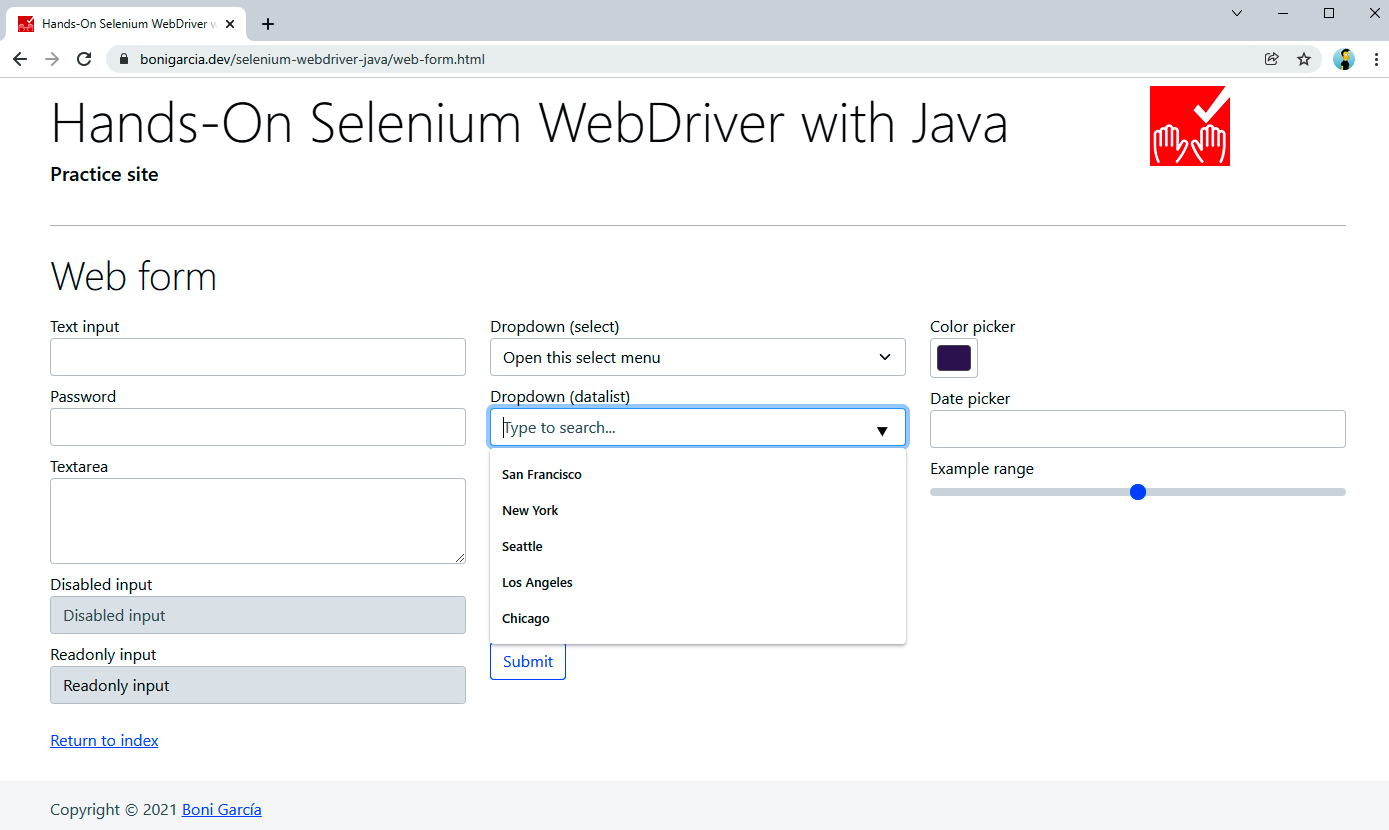Open Chrome three-dot menu

click(1376, 59)
